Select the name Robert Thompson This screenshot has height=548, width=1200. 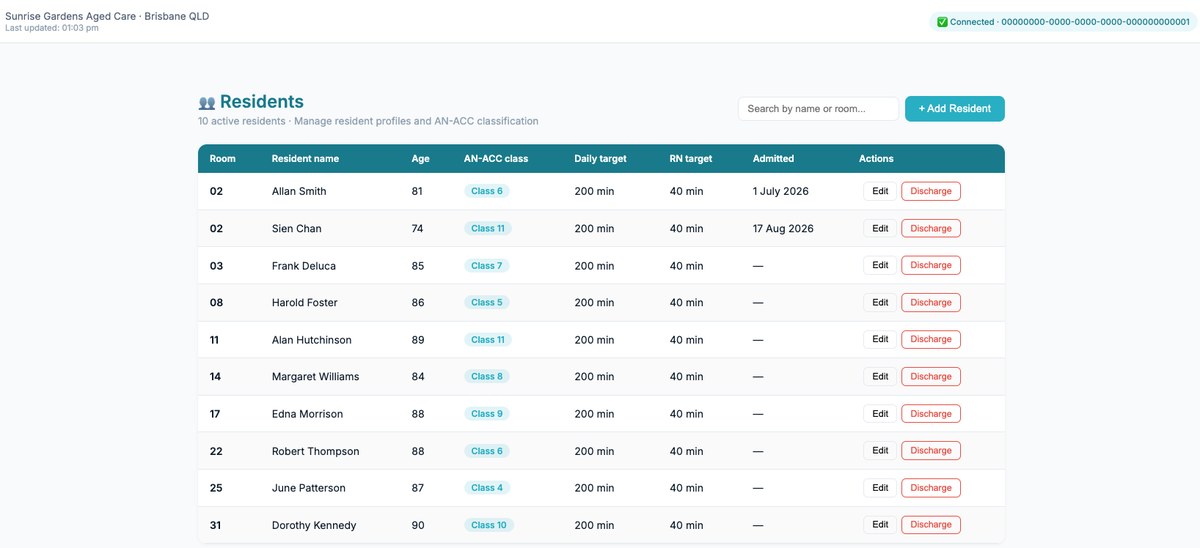316,451
